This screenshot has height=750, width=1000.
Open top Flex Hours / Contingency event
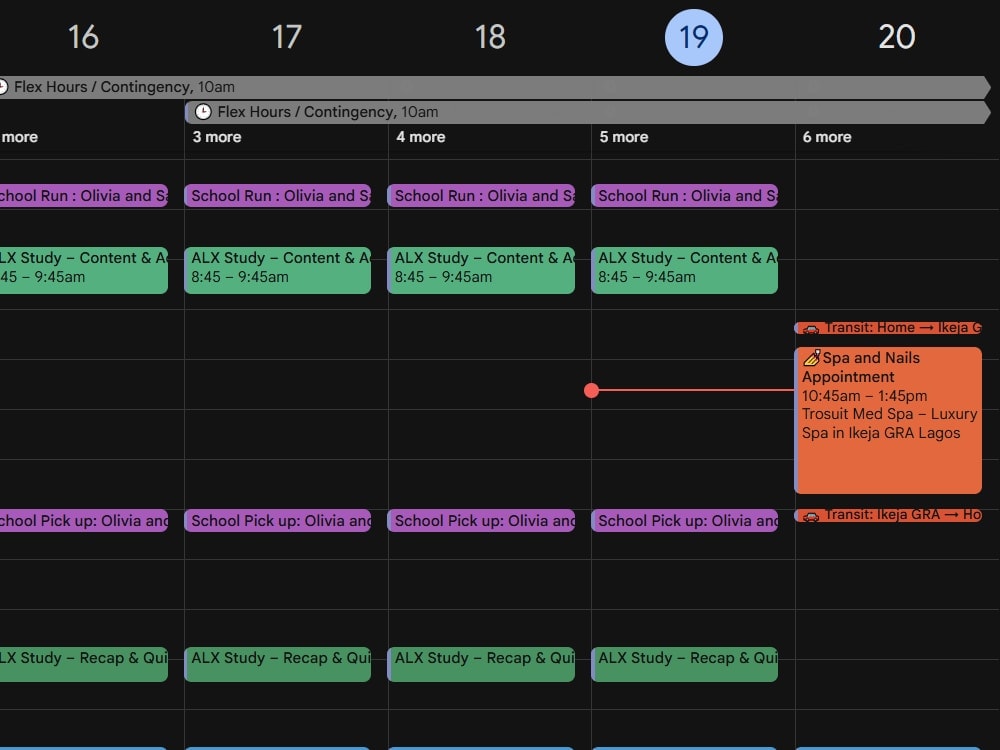[494, 87]
